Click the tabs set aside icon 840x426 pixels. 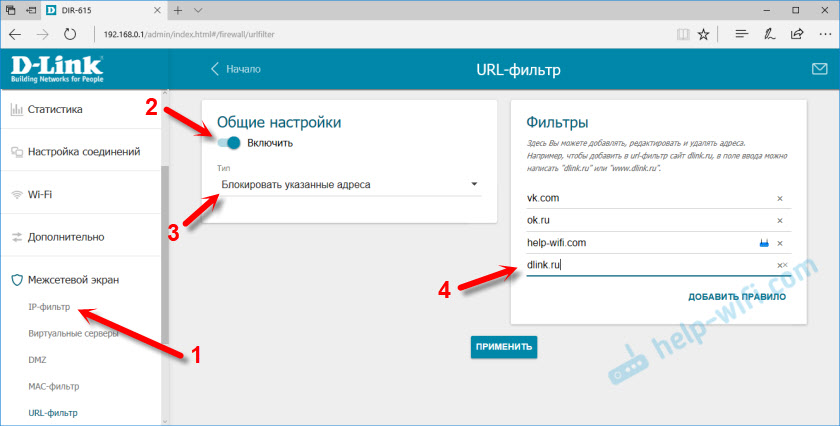pos(11,10)
